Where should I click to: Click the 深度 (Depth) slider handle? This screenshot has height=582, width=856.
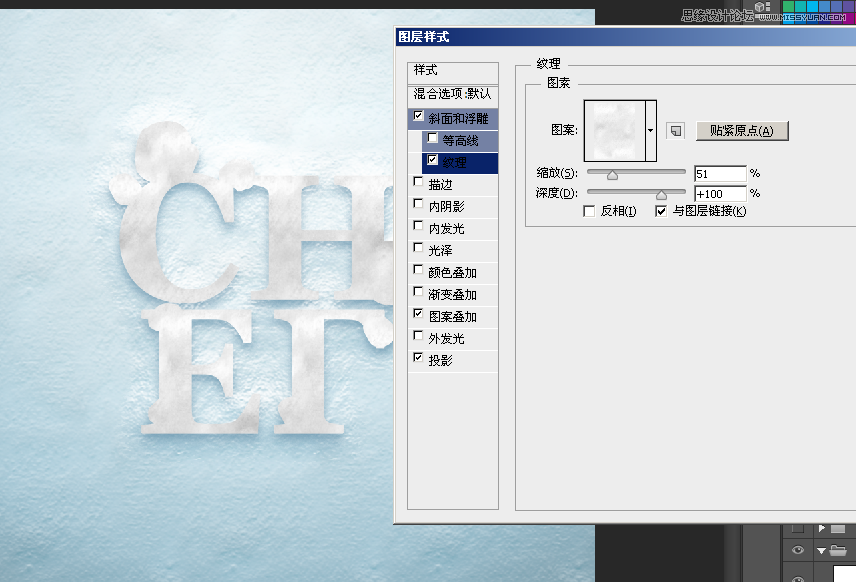coord(661,196)
